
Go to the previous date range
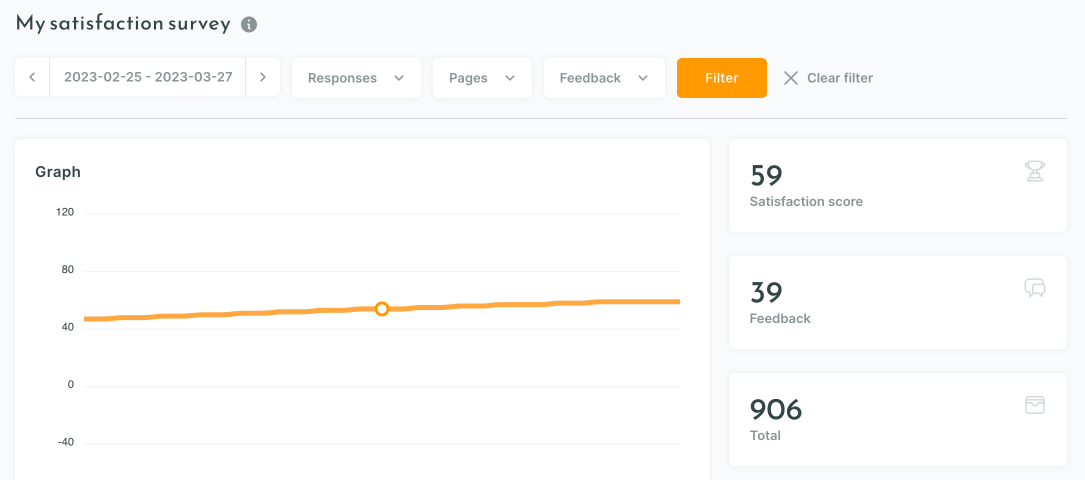(x=33, y=77)
